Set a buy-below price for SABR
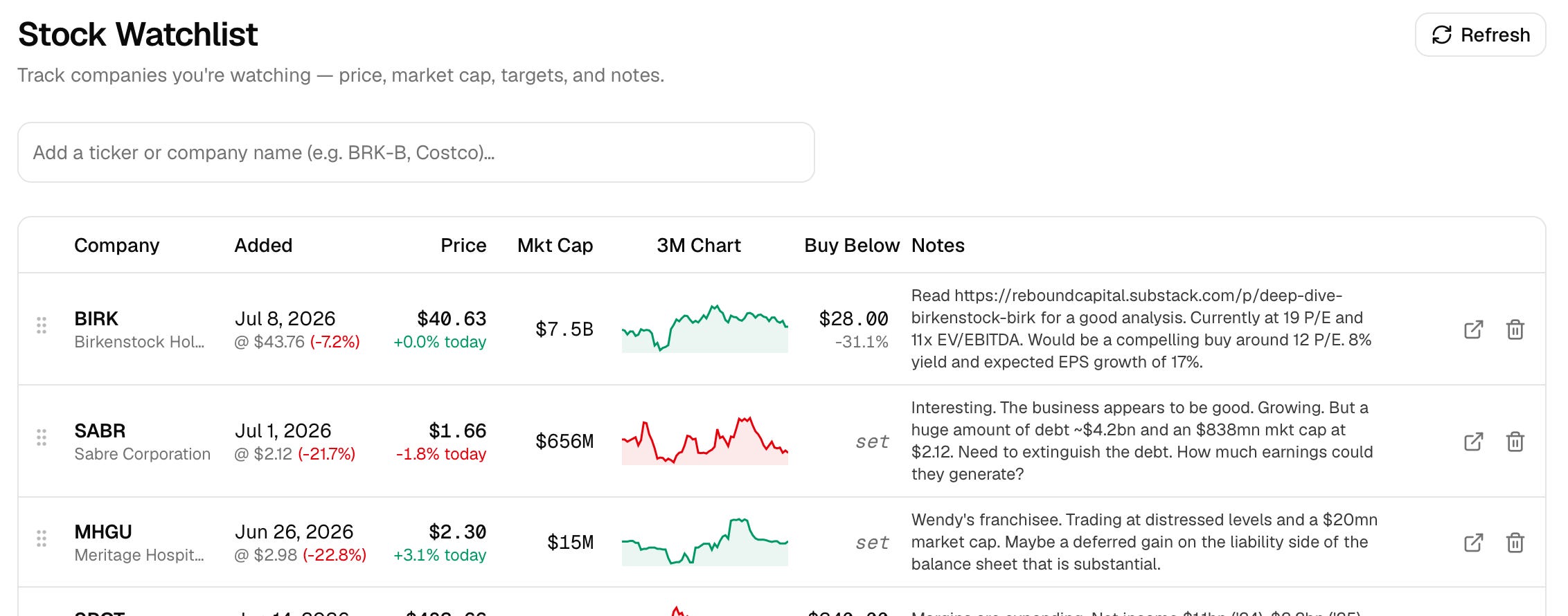This screenshot has height=616, width=1568. point(872,442)
